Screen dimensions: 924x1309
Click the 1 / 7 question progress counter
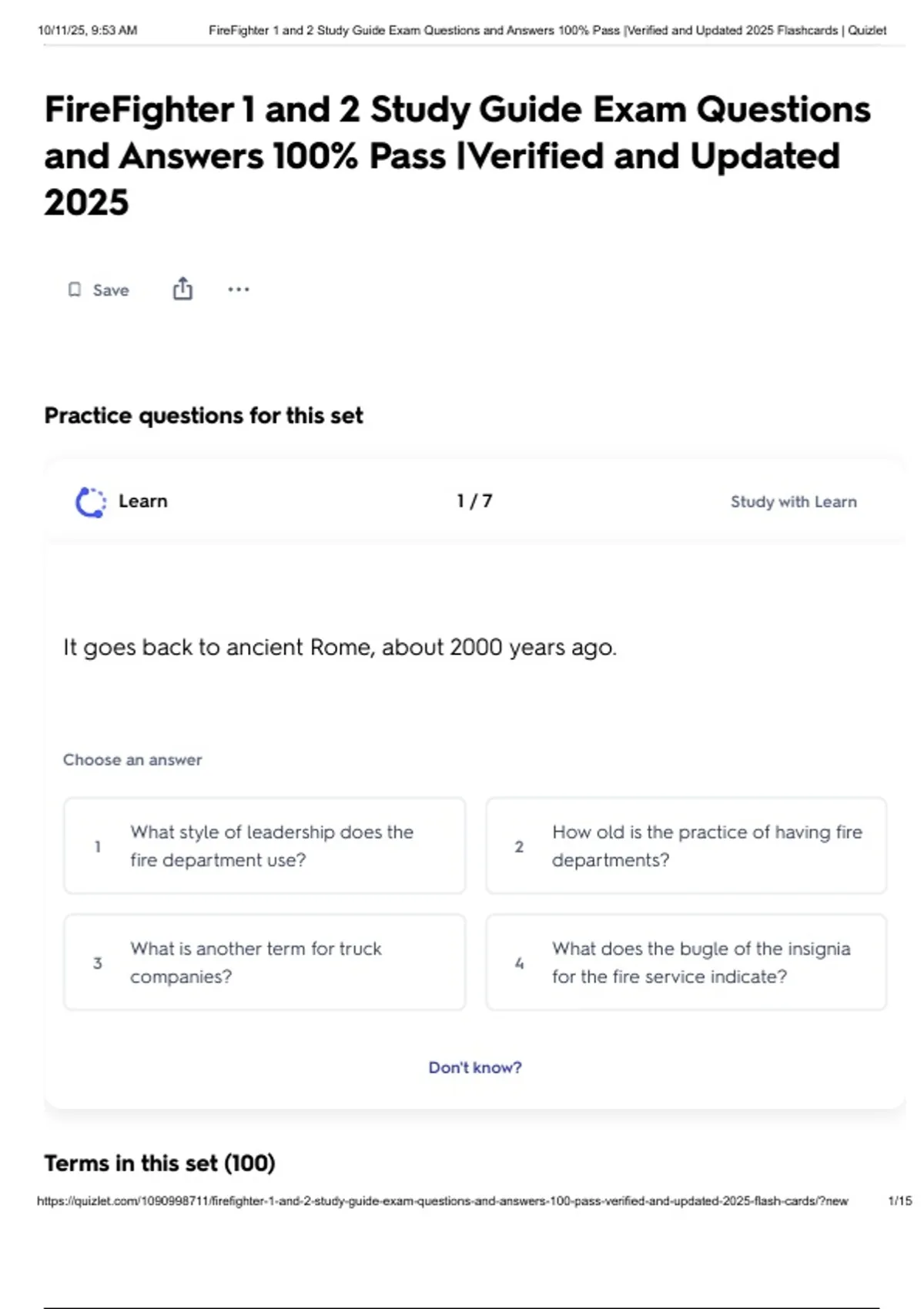click(x=474, y=501)
